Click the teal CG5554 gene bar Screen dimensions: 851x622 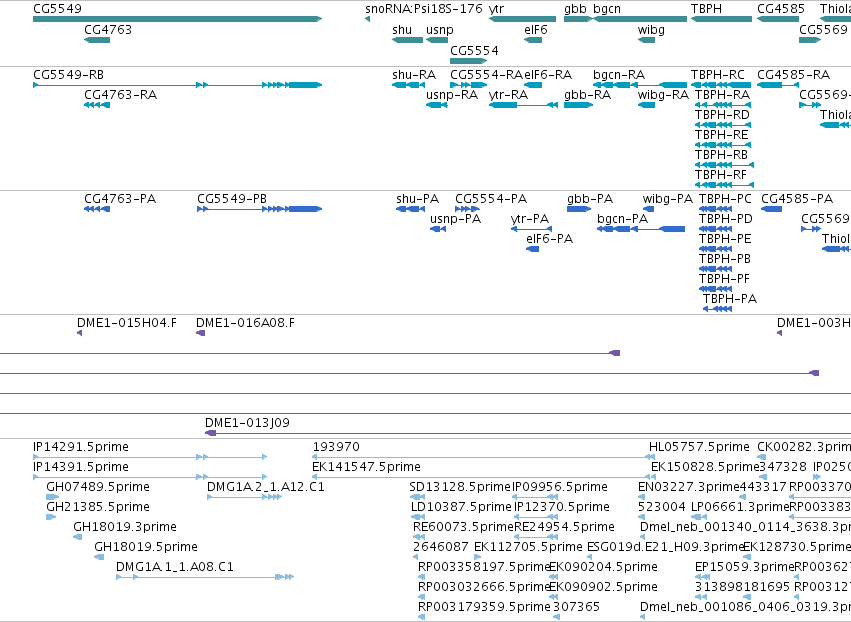click(x=468, y=61)
